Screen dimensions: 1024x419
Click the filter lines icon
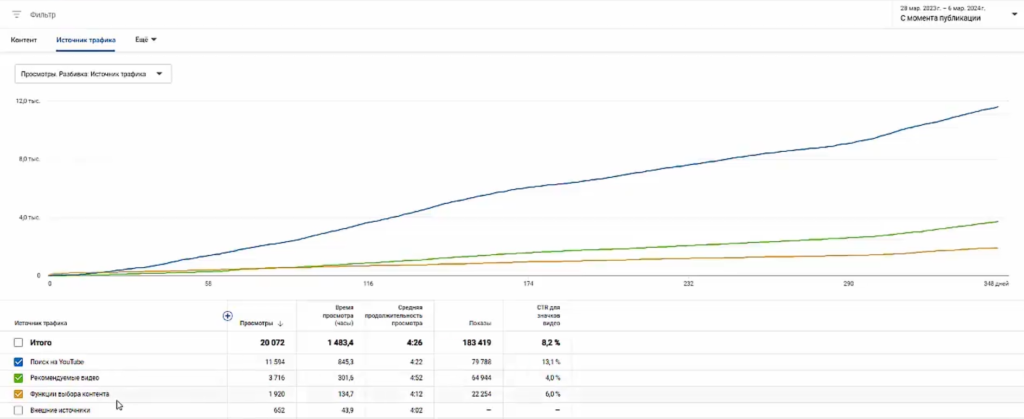(16, 14)
